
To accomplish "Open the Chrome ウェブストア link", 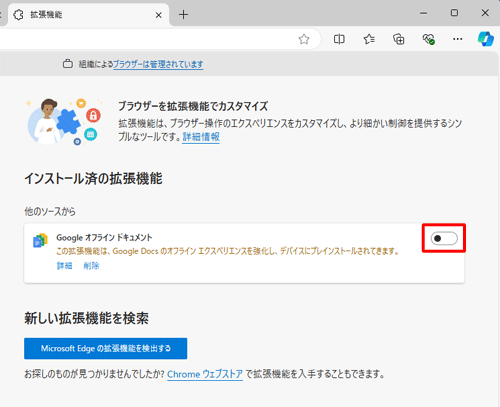I will pos(205,374).
